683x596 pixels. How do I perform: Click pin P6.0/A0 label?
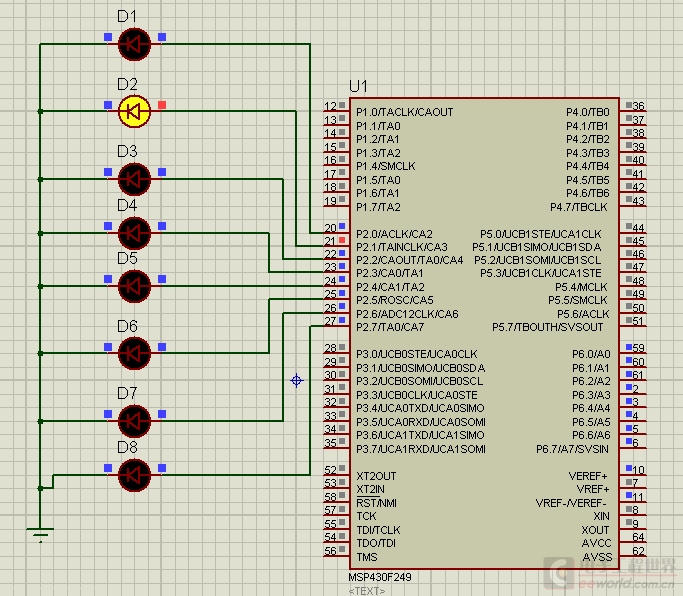[591, 354]
